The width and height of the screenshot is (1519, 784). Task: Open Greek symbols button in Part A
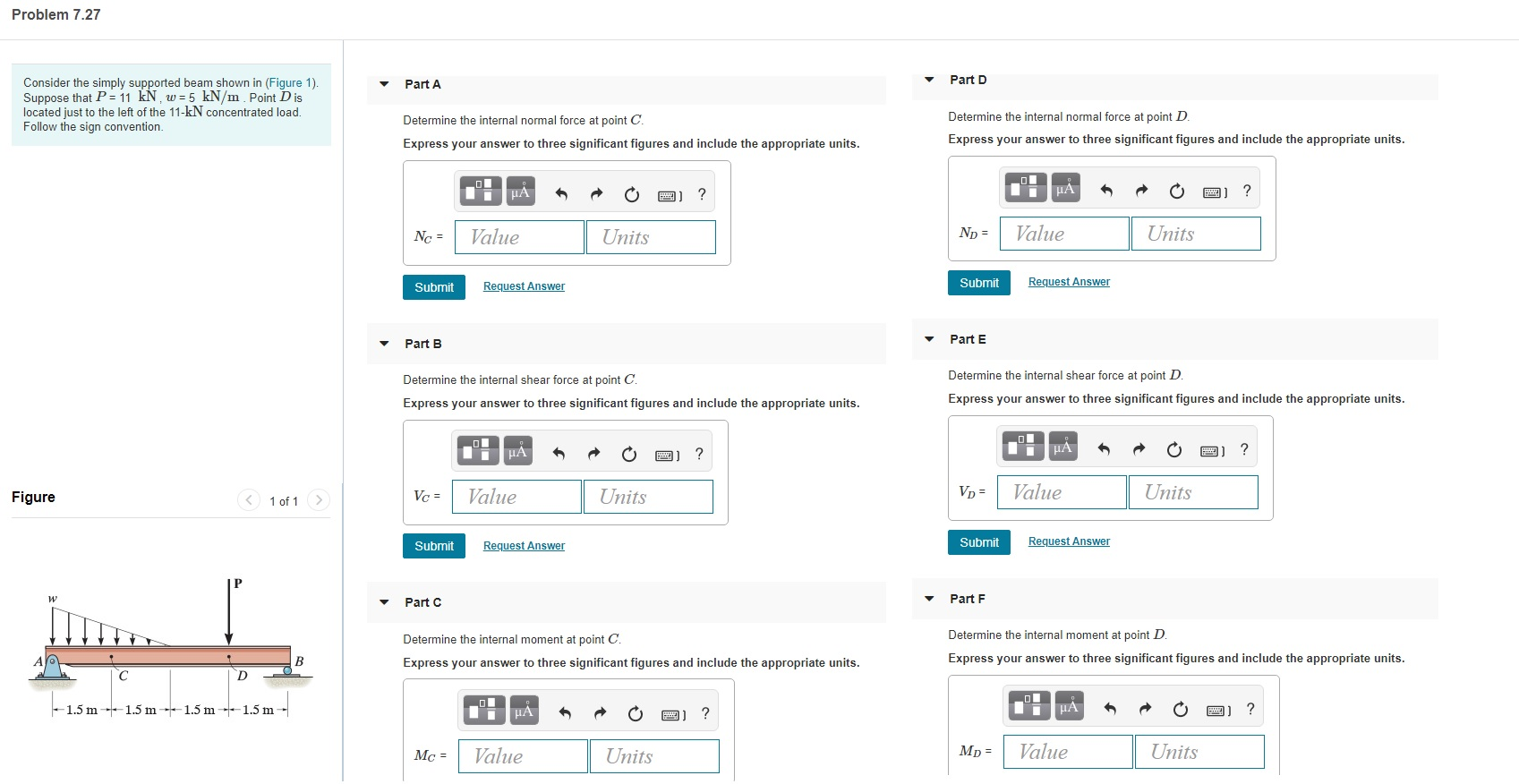(x=521, y=191)
